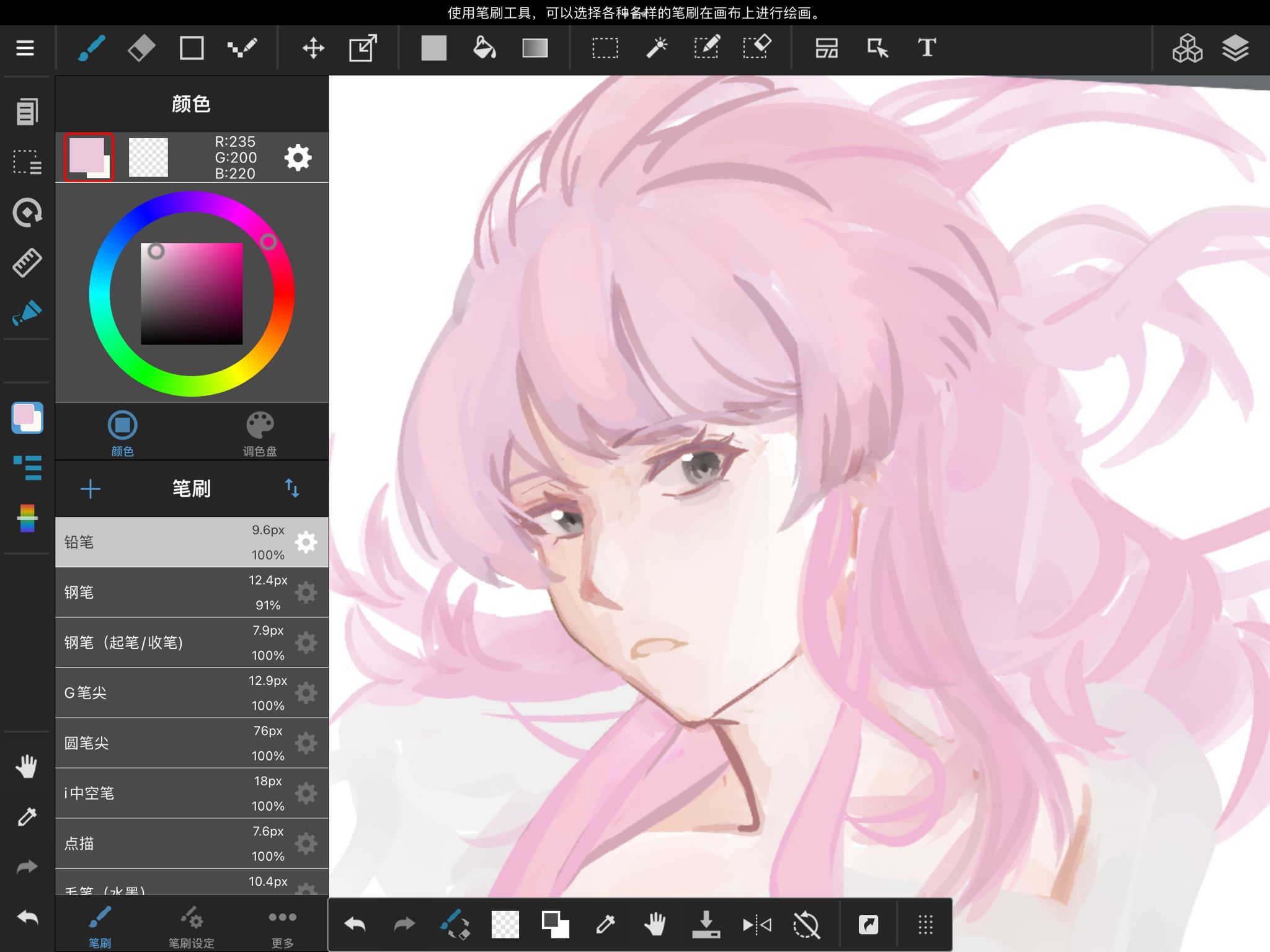Screen dimensions: 1270x952
Task: Select the Bucket fill tool
Action: coord(484,48)
